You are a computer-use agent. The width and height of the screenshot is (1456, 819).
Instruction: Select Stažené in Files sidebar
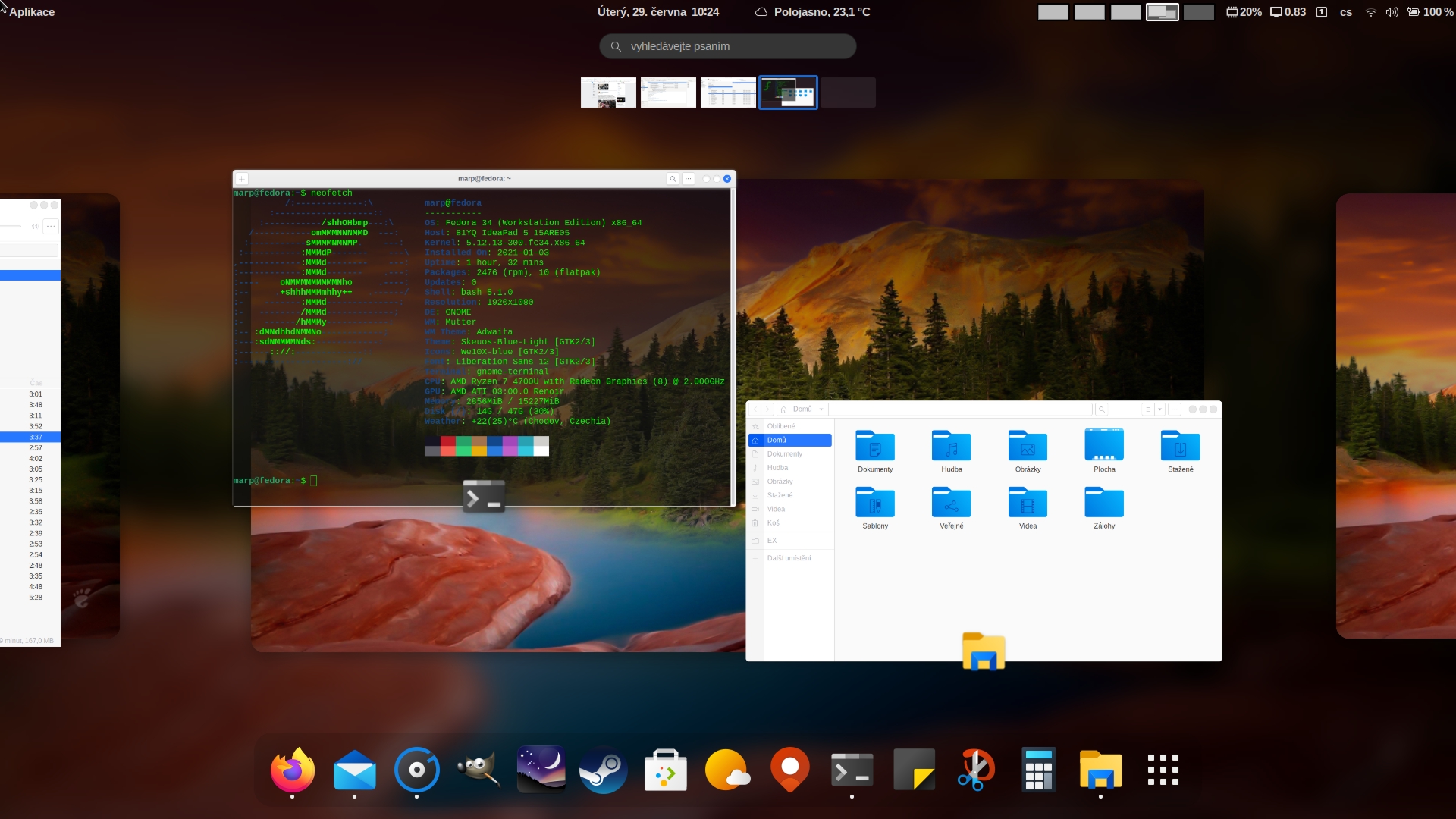(789, 495)
